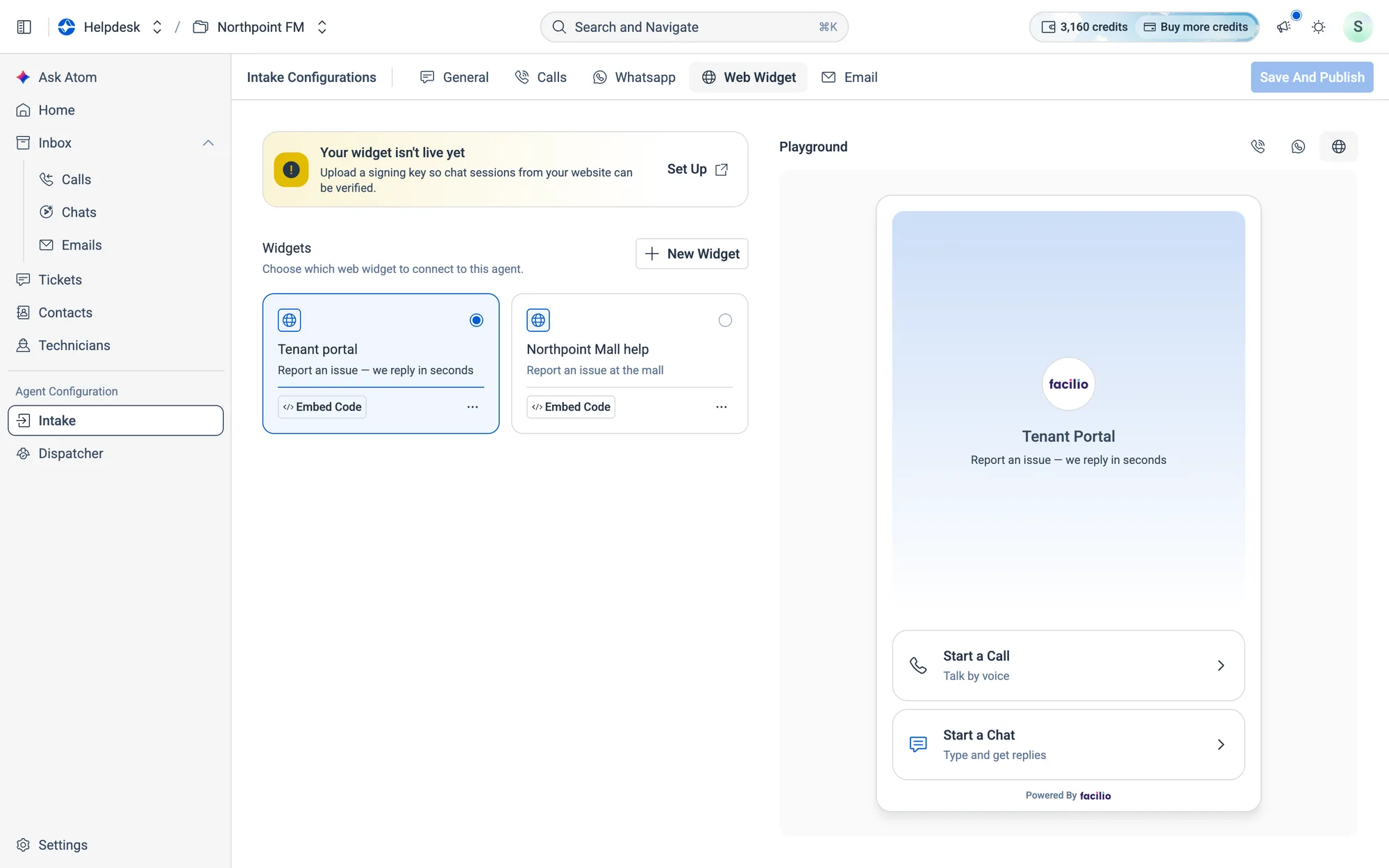Select the Tenant portal radio button

[476, 320]
